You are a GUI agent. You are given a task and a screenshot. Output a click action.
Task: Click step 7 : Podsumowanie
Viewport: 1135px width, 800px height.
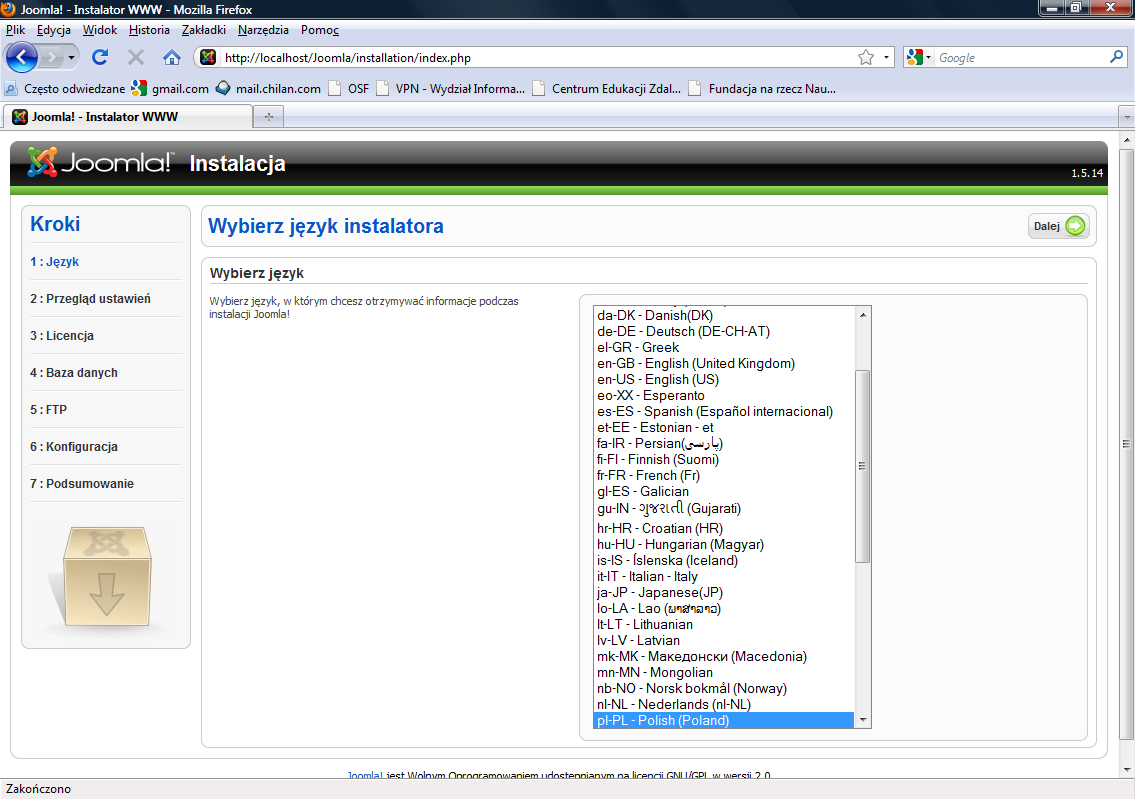coord(82,483)
